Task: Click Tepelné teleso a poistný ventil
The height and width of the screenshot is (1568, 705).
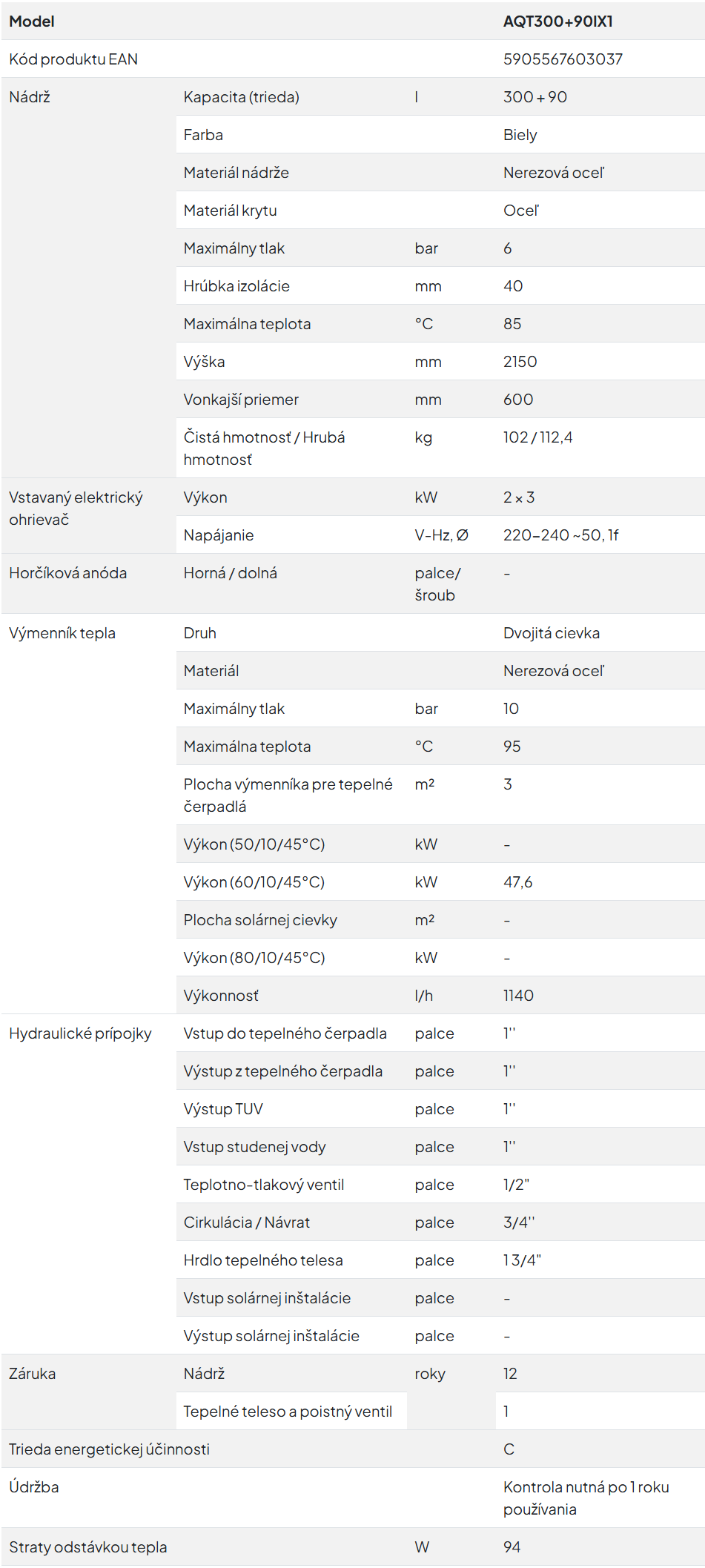Action: point(288,1412)
